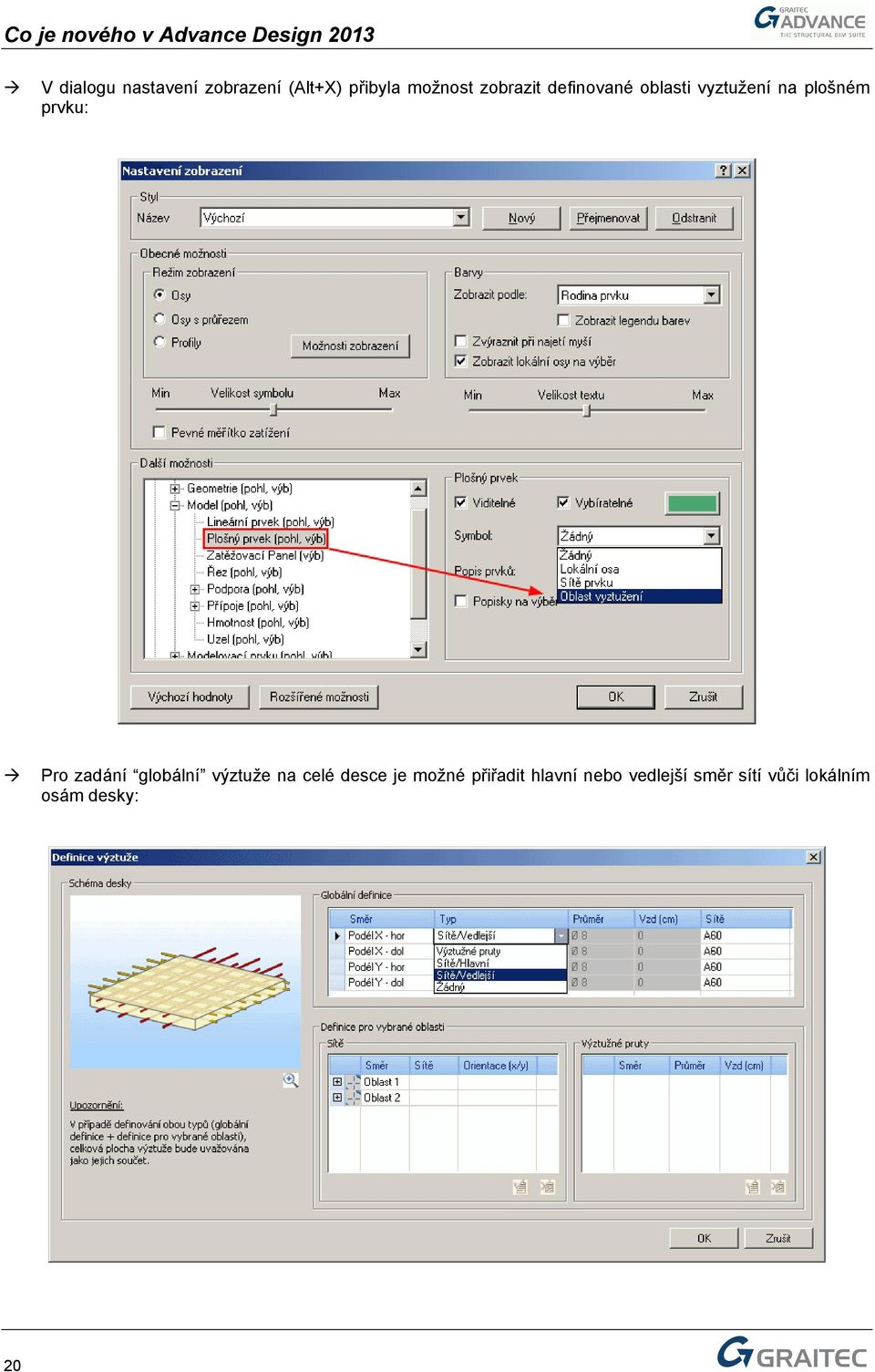Confirm Definice výztuže with OK
The image size is (875, 1372).
704,1238
